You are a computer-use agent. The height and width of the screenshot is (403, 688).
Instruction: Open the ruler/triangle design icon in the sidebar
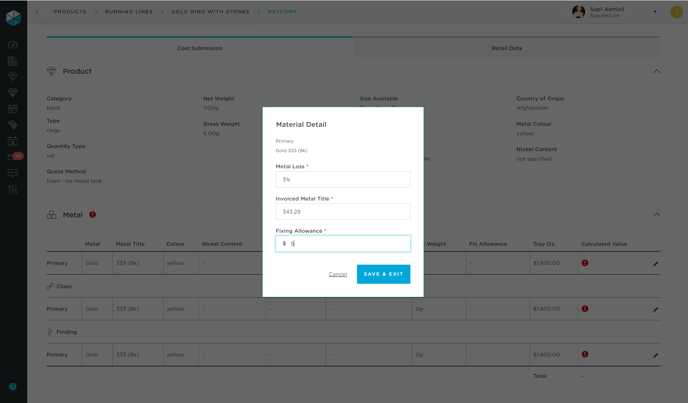13,61
